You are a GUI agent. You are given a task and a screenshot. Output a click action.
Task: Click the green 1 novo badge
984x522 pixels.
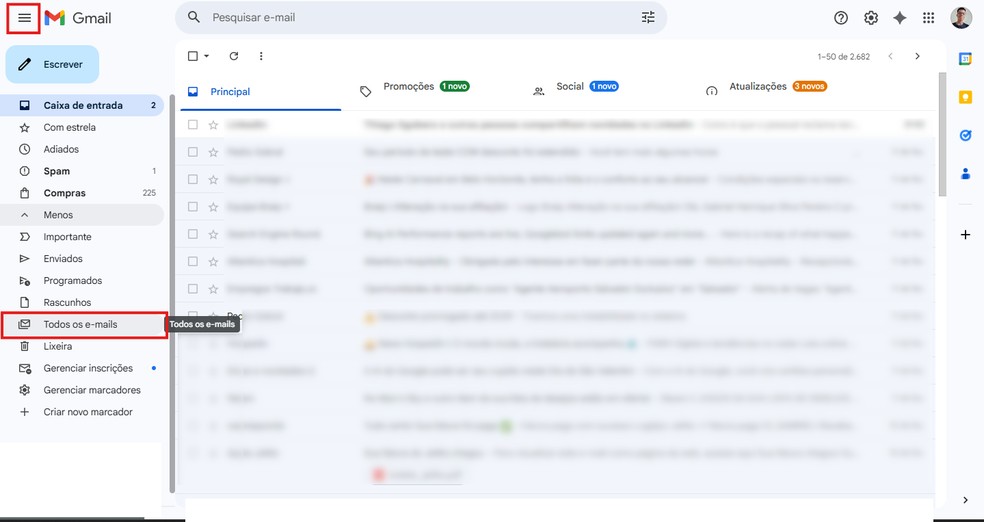(454, 86)
